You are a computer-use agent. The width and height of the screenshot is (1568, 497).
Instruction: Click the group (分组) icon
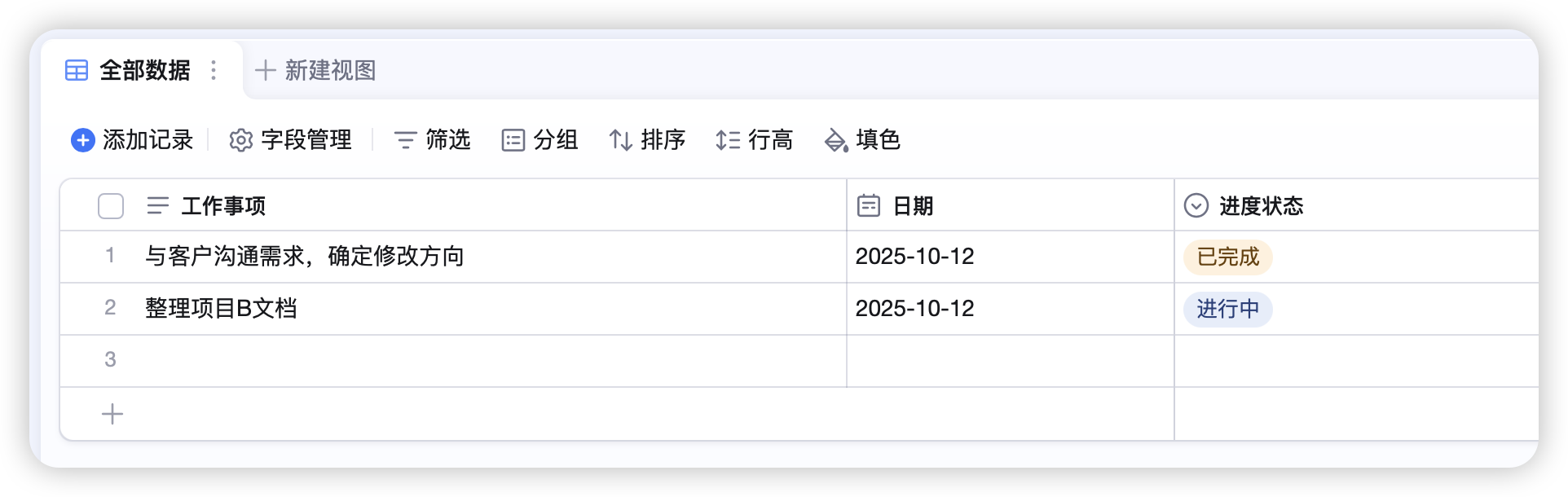(513, 140)
